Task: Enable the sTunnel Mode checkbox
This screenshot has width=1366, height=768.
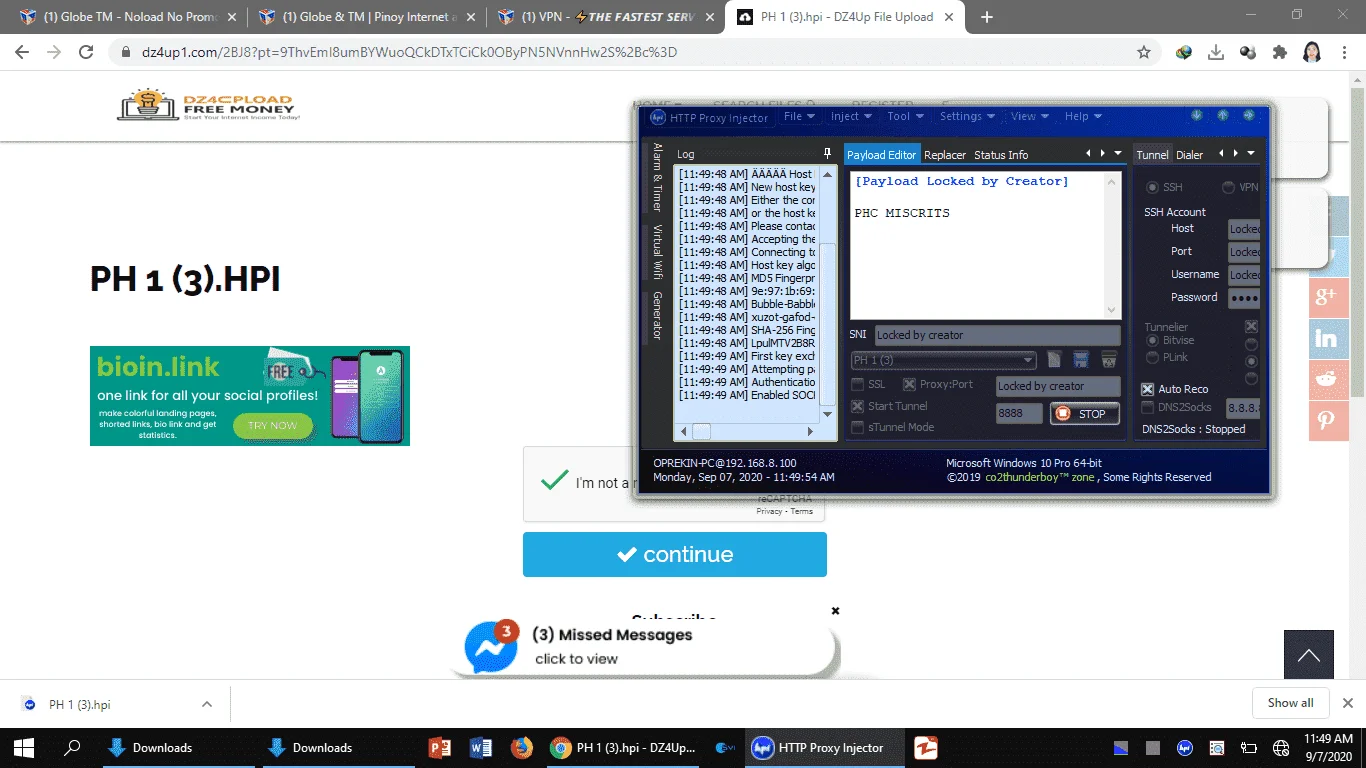Action: tap(857, 427)
